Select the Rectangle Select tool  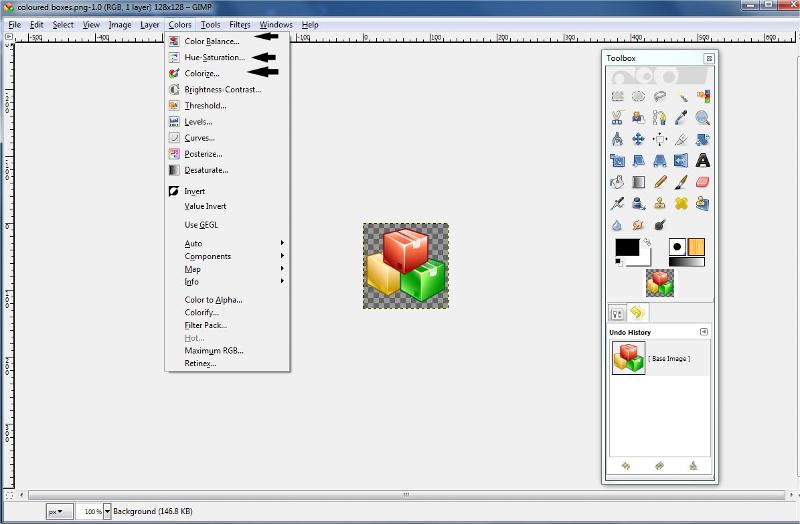point(617,97)
